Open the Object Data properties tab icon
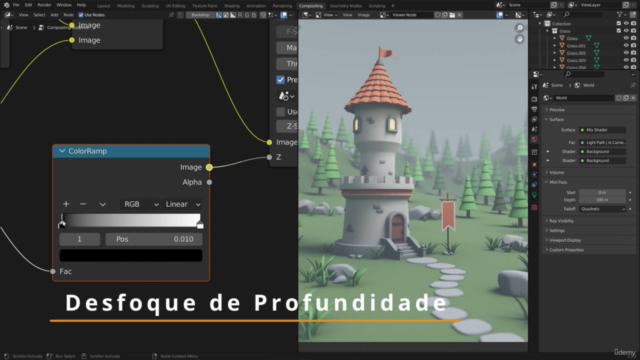 click(534, 195)
